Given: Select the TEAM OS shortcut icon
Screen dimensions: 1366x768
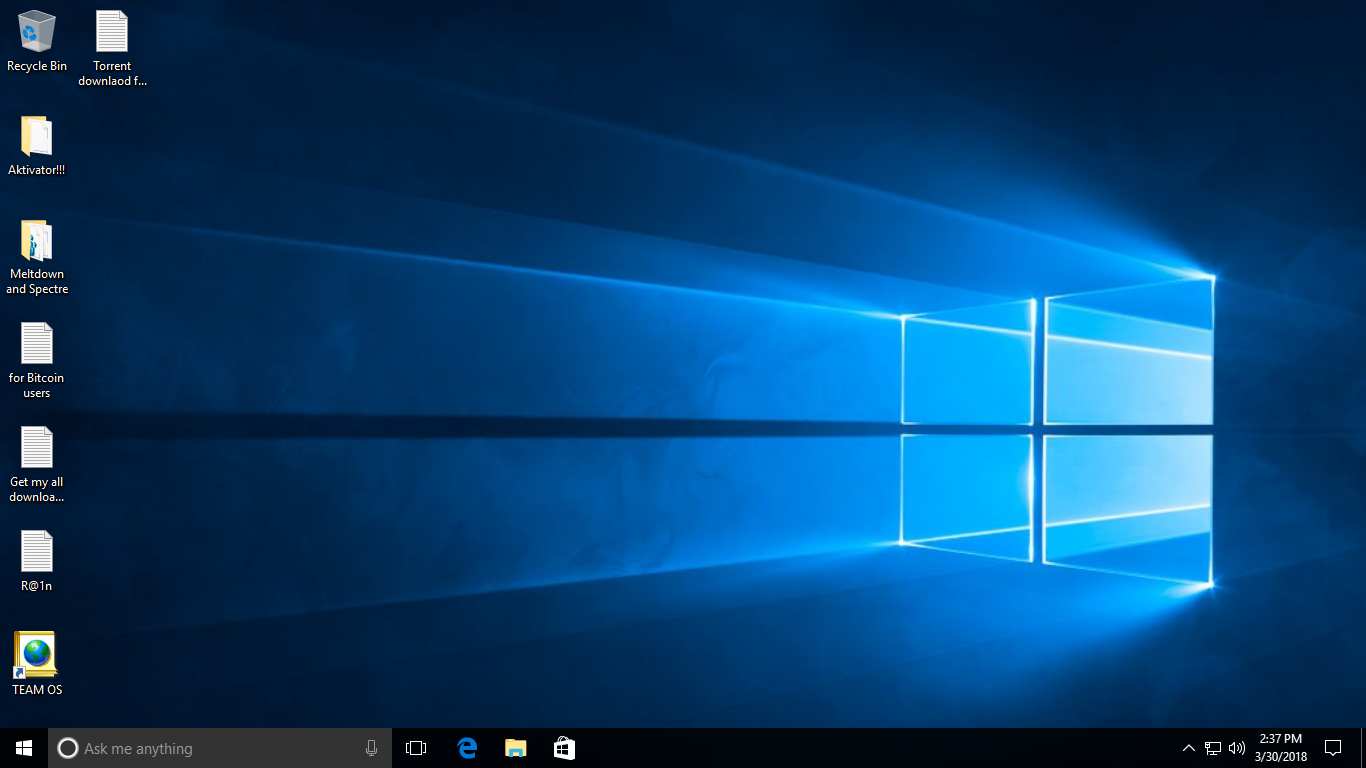Looking at the screenshot, I should (37, 664).
